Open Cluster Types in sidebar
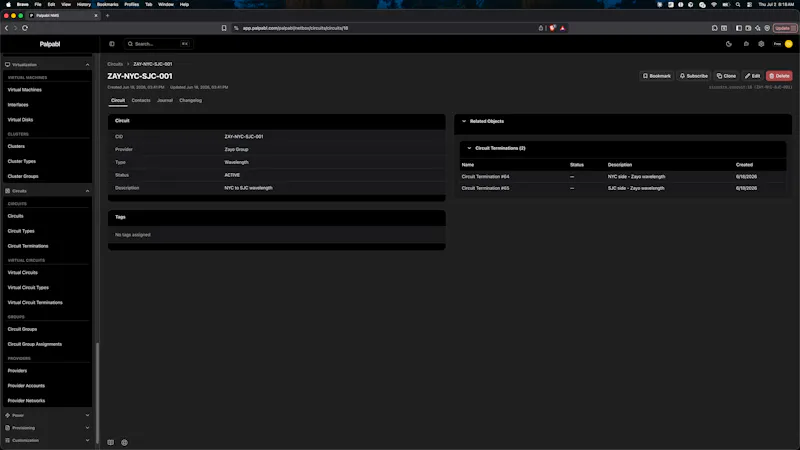The image size is (800, 450). click(22, 161)
